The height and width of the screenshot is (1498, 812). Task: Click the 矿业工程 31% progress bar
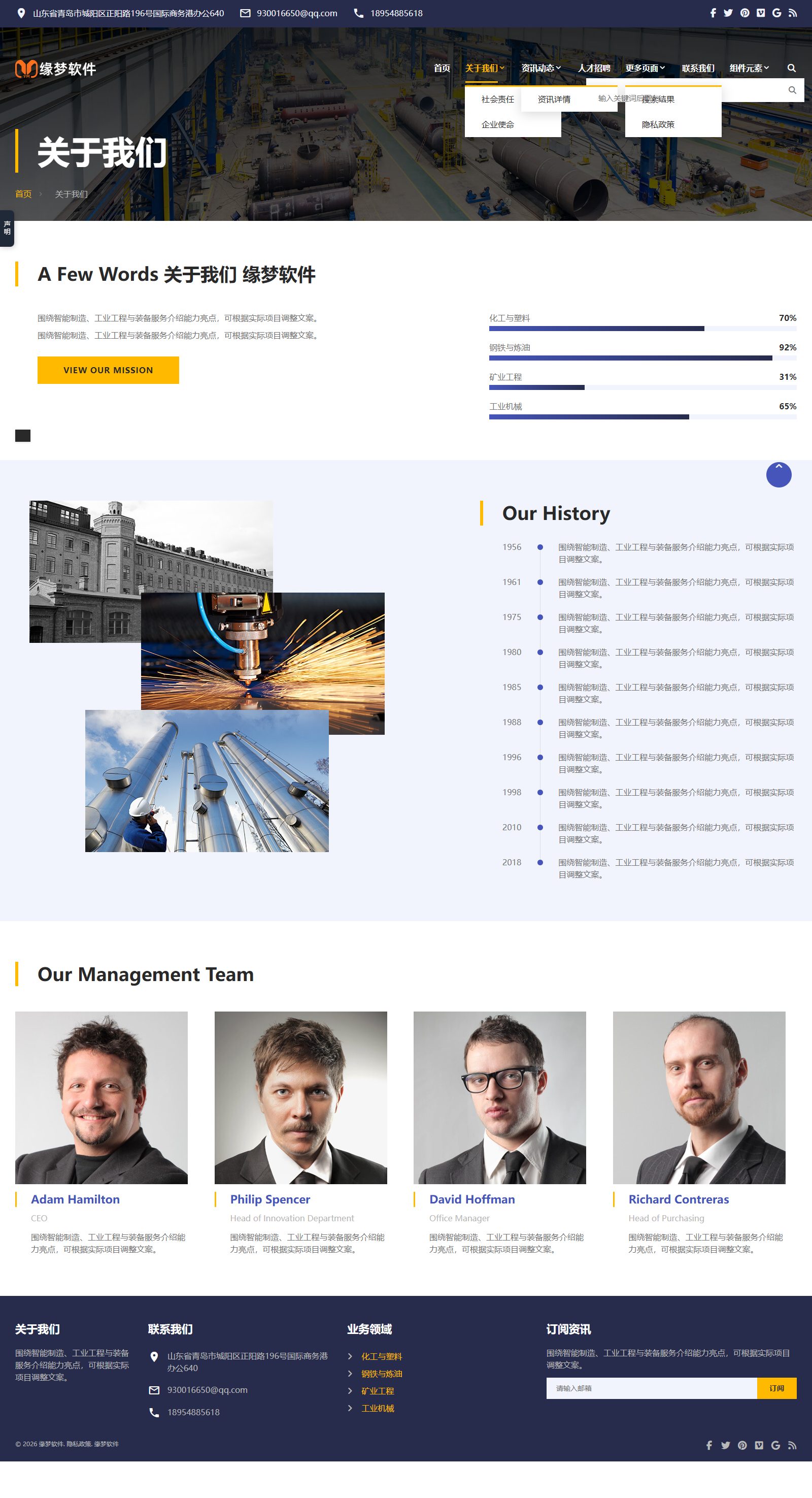pyautogui.click(x=643, y=387)
